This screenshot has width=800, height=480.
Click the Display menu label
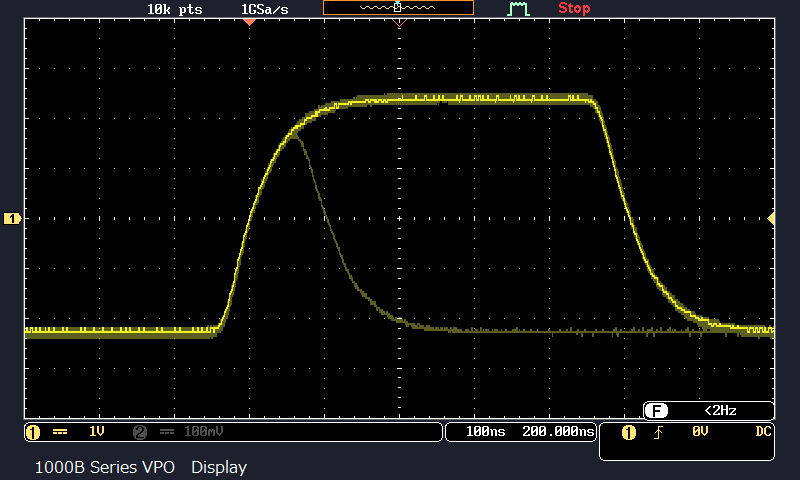(x=219, y=467)
